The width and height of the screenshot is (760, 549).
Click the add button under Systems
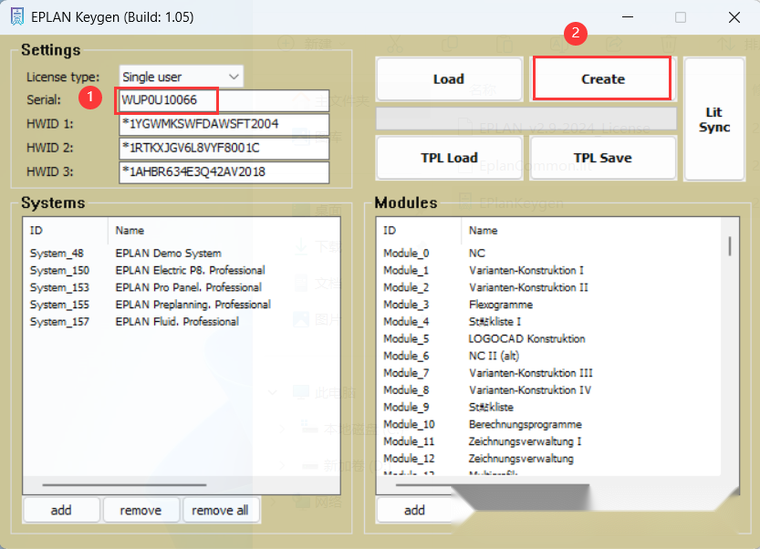point(61,510)
